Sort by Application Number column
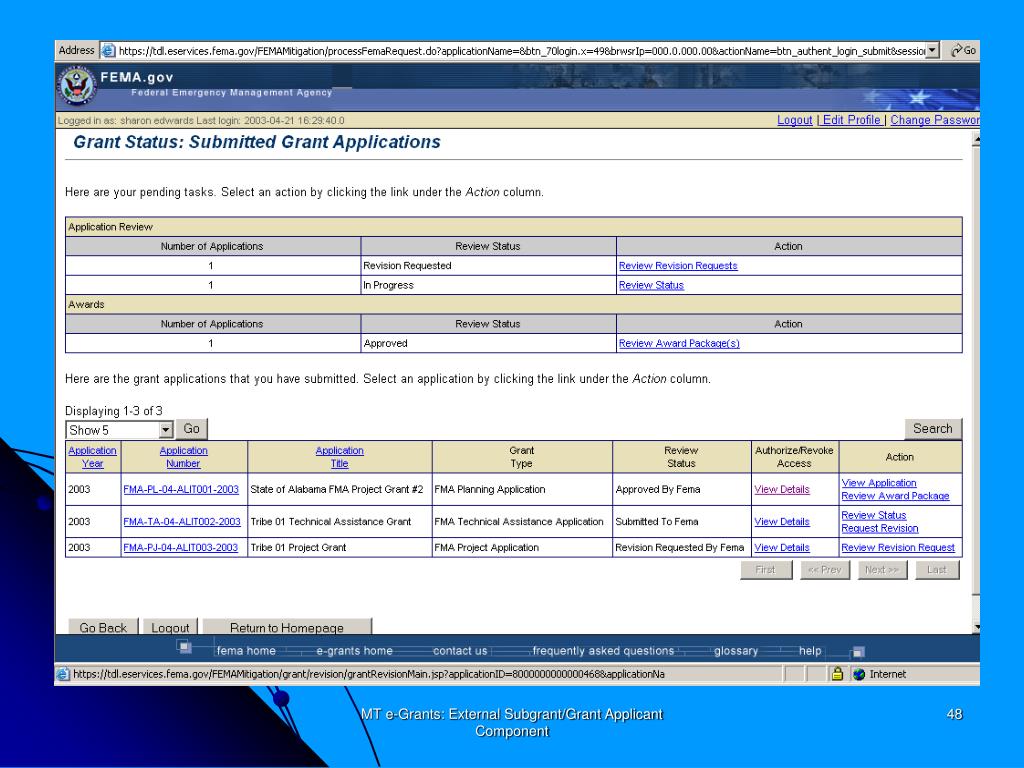Image resolution: width=1024 pixels, height=768 pixels. coord(184,457)
